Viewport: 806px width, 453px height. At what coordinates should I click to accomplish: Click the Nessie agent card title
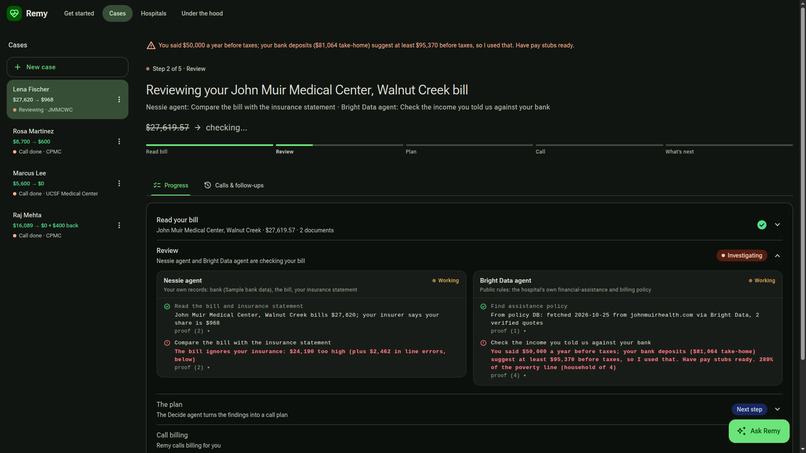[x=182, y=281]
